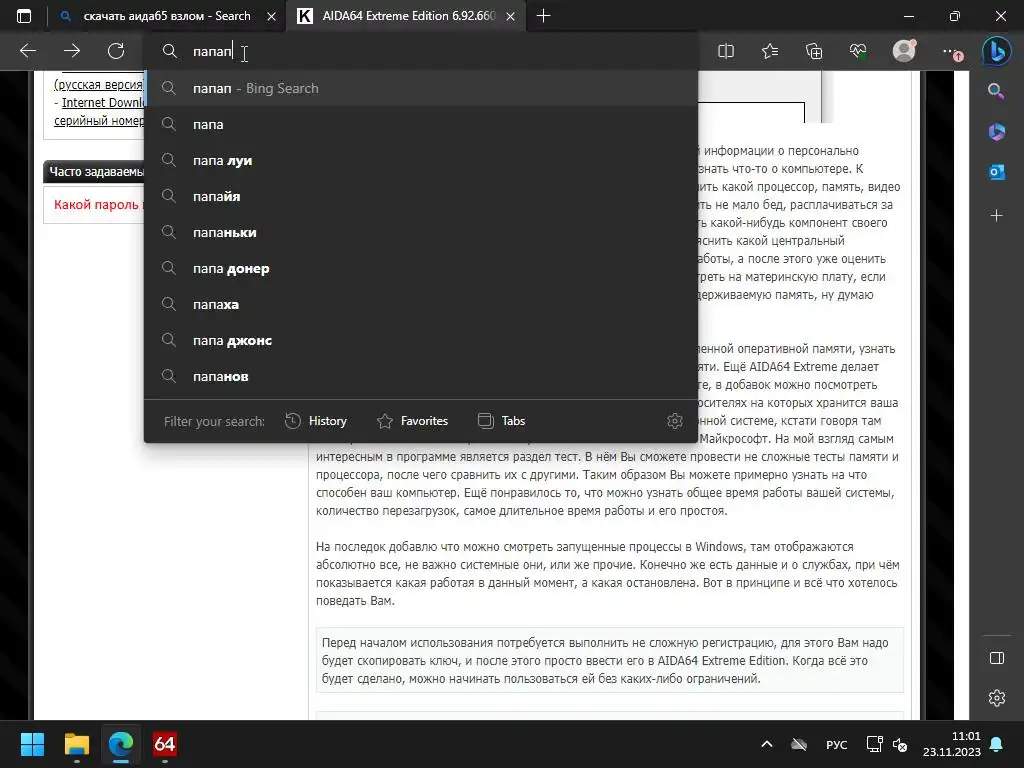Open the русская версия link
1024x768 pixels.
pos(99,84)
